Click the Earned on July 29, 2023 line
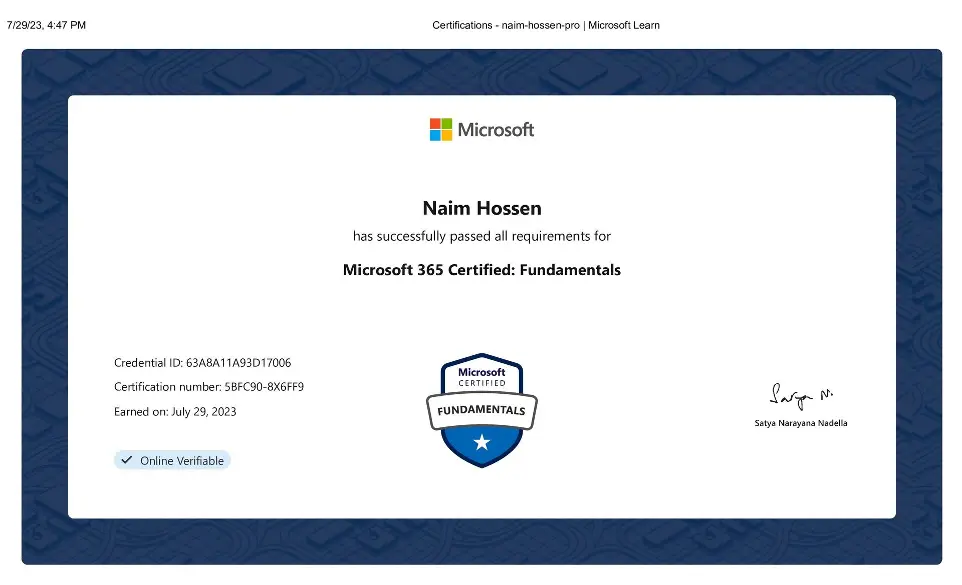The image size is (962, 585). click(x=175, y=411)
